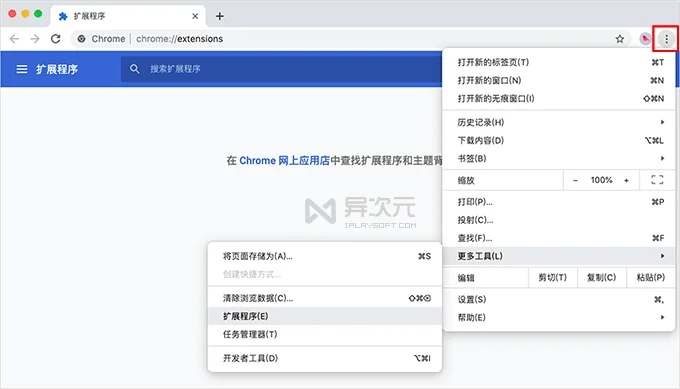Choose 投射(C)... from the menu

tap(559, 220)
